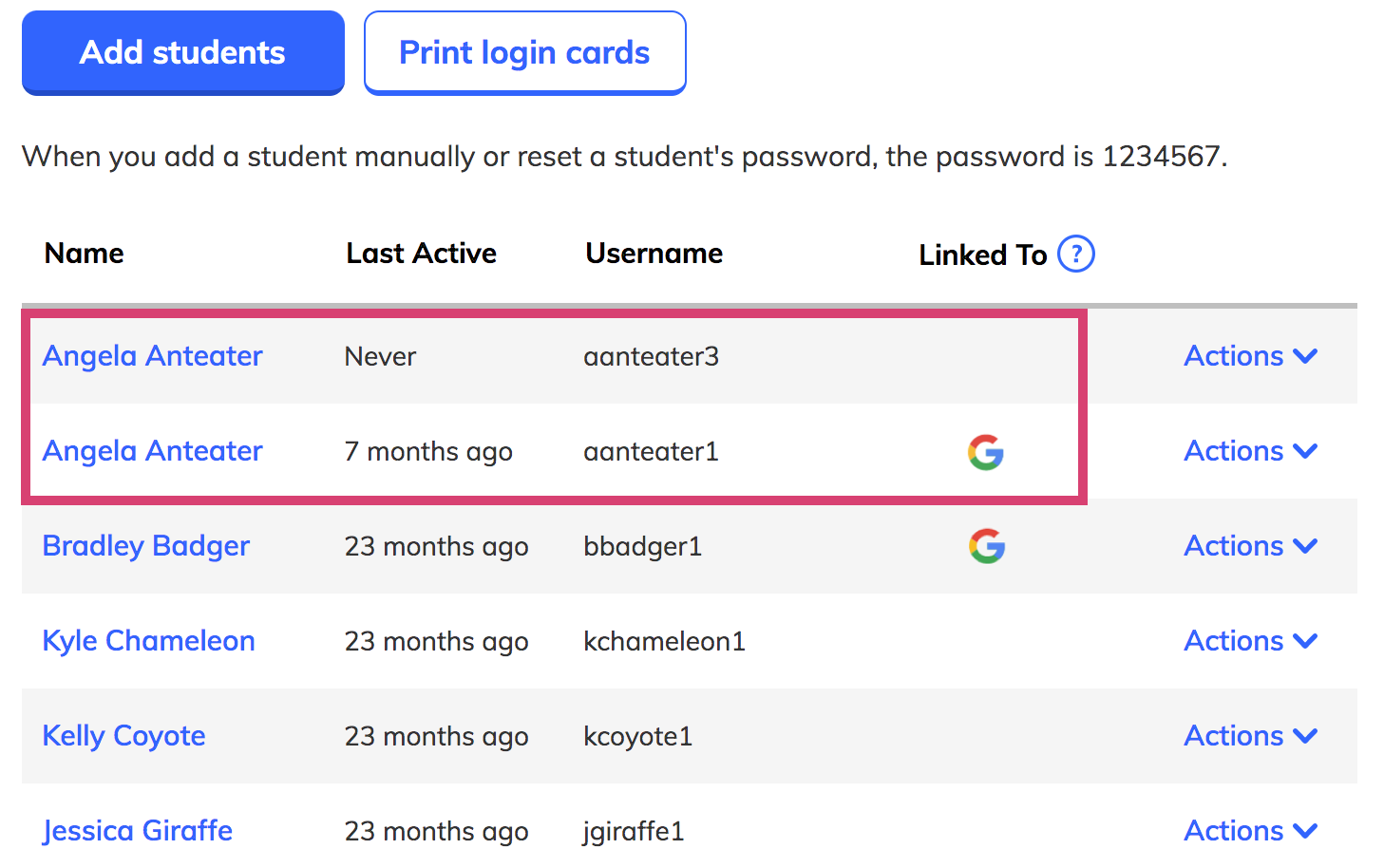Open Kelly Coyote's student page

pos(124,736)
